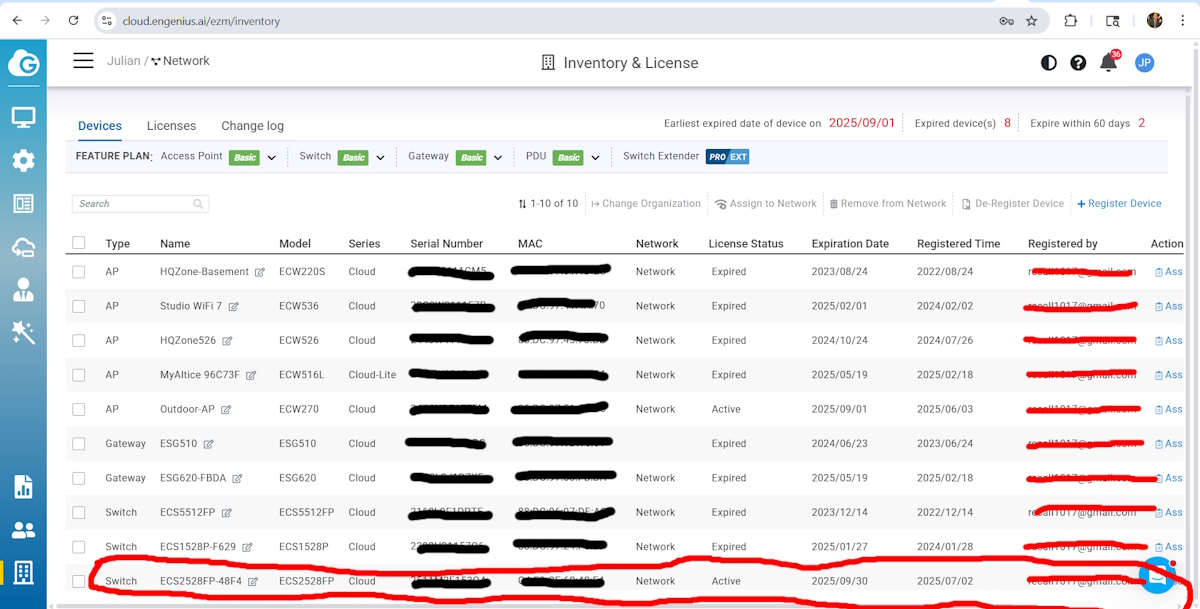Open the notifications bell
Viewport: 1200px width, 609px height.
(1108, 63)
